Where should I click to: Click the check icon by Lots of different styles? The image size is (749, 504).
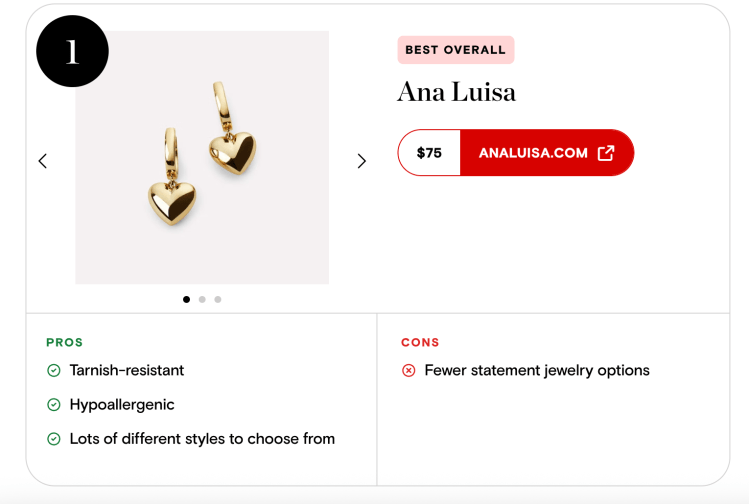pos(54,439)
